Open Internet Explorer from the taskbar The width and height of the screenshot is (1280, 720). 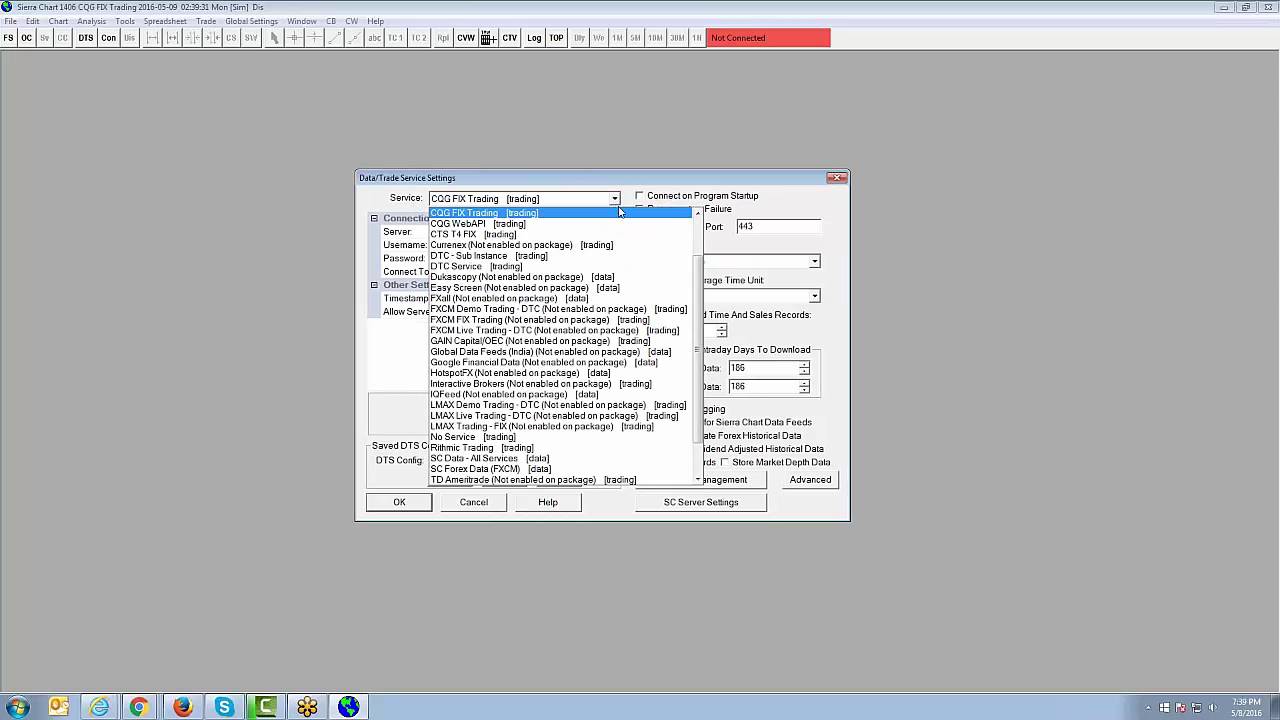coord(99,707)
